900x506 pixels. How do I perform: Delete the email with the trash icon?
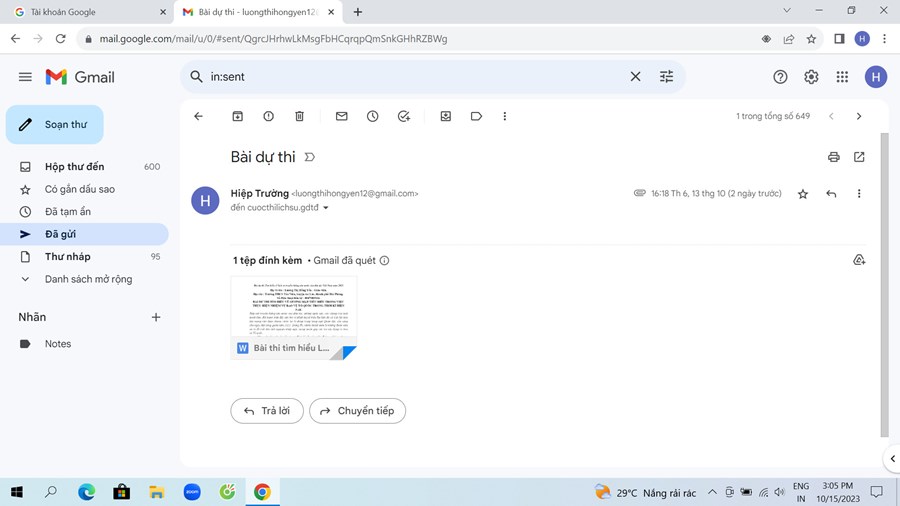coord(299,116)
